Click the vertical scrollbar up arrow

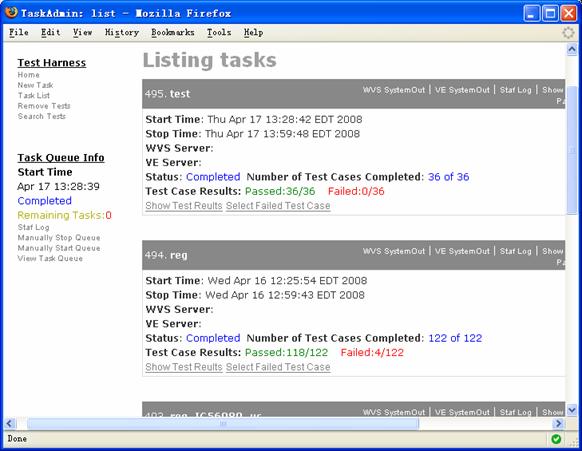click(x=572, y=50)
